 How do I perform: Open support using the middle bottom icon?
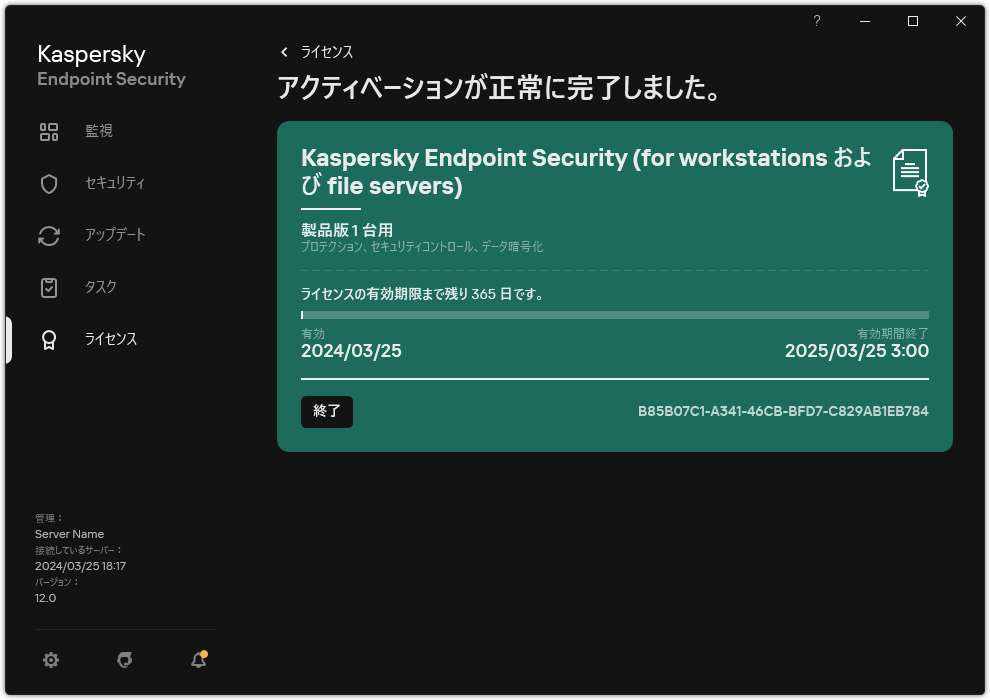pyautogui.click(x=124, y=660)
